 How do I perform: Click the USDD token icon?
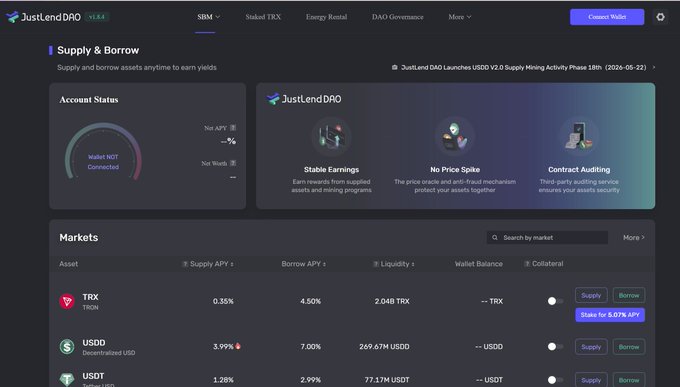[x=67, y=347]
